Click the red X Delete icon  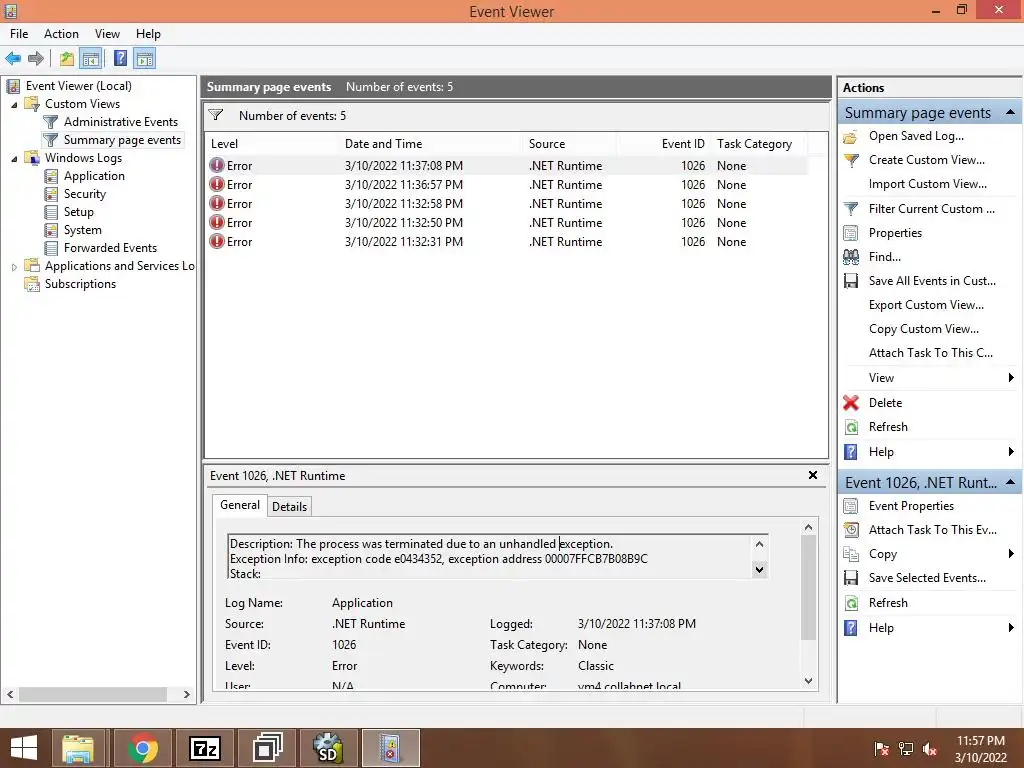click(x=851, y=403)
